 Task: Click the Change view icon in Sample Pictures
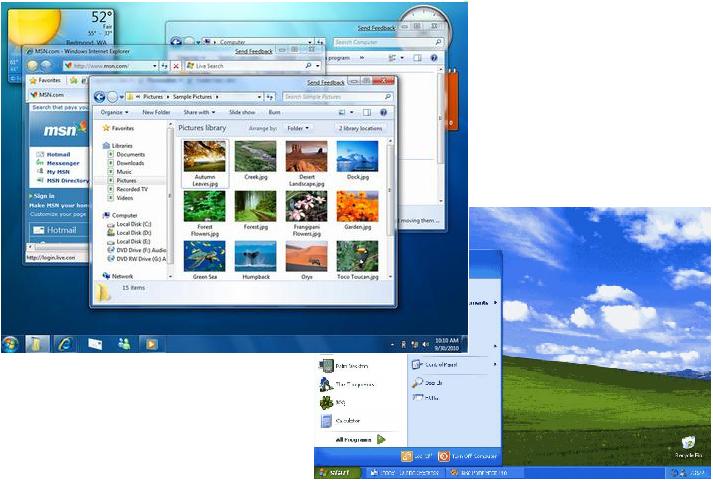pyautogui.click(x=342, y=112)
